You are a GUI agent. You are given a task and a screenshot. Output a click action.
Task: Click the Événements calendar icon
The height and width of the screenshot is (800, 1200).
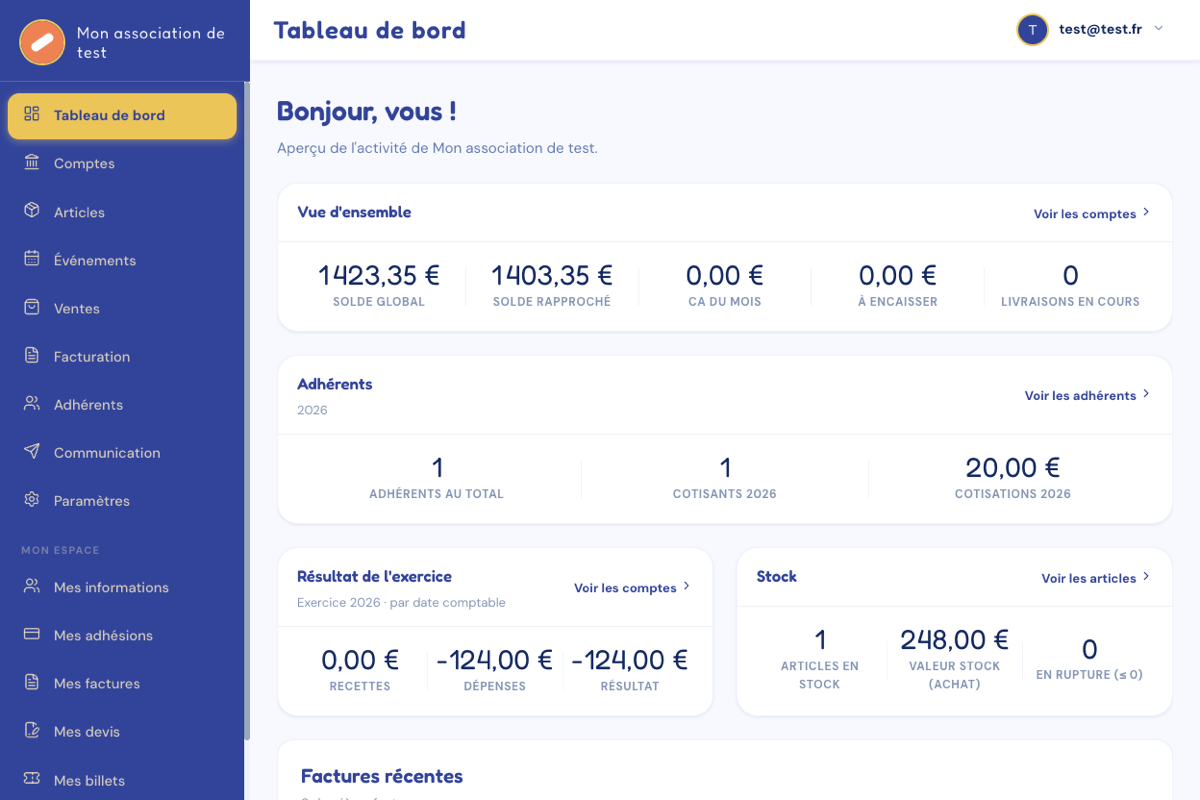tap(32, 259)
